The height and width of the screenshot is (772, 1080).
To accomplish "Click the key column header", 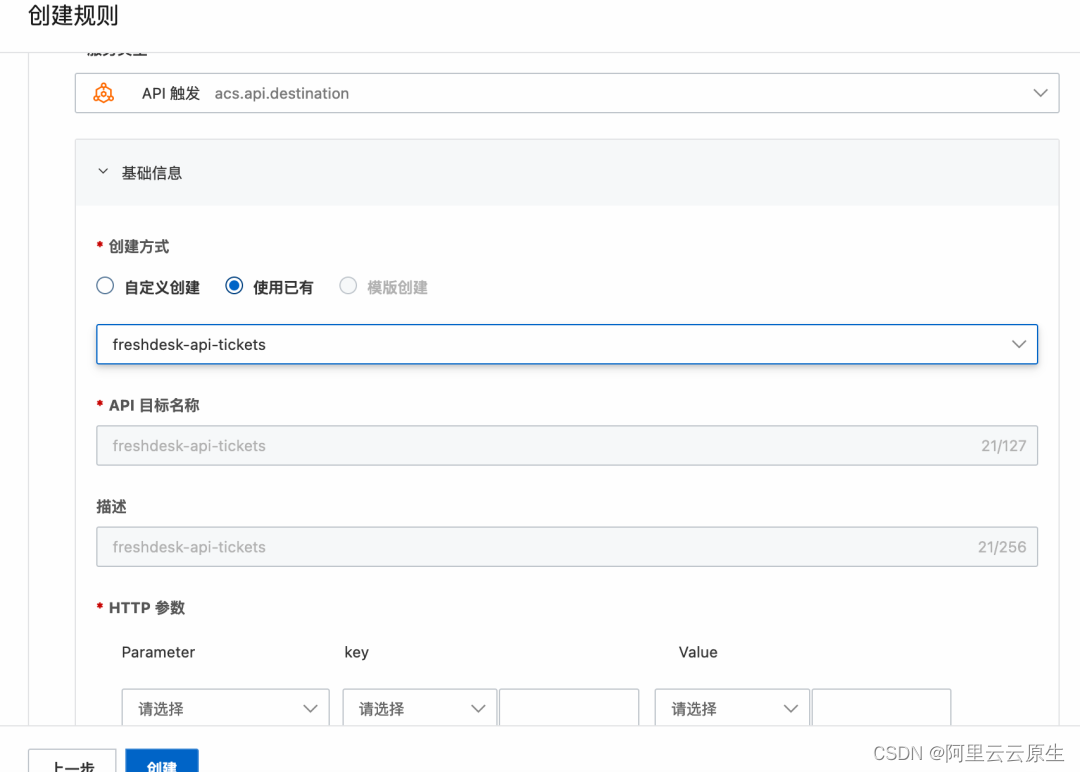I will click(357, 652).
